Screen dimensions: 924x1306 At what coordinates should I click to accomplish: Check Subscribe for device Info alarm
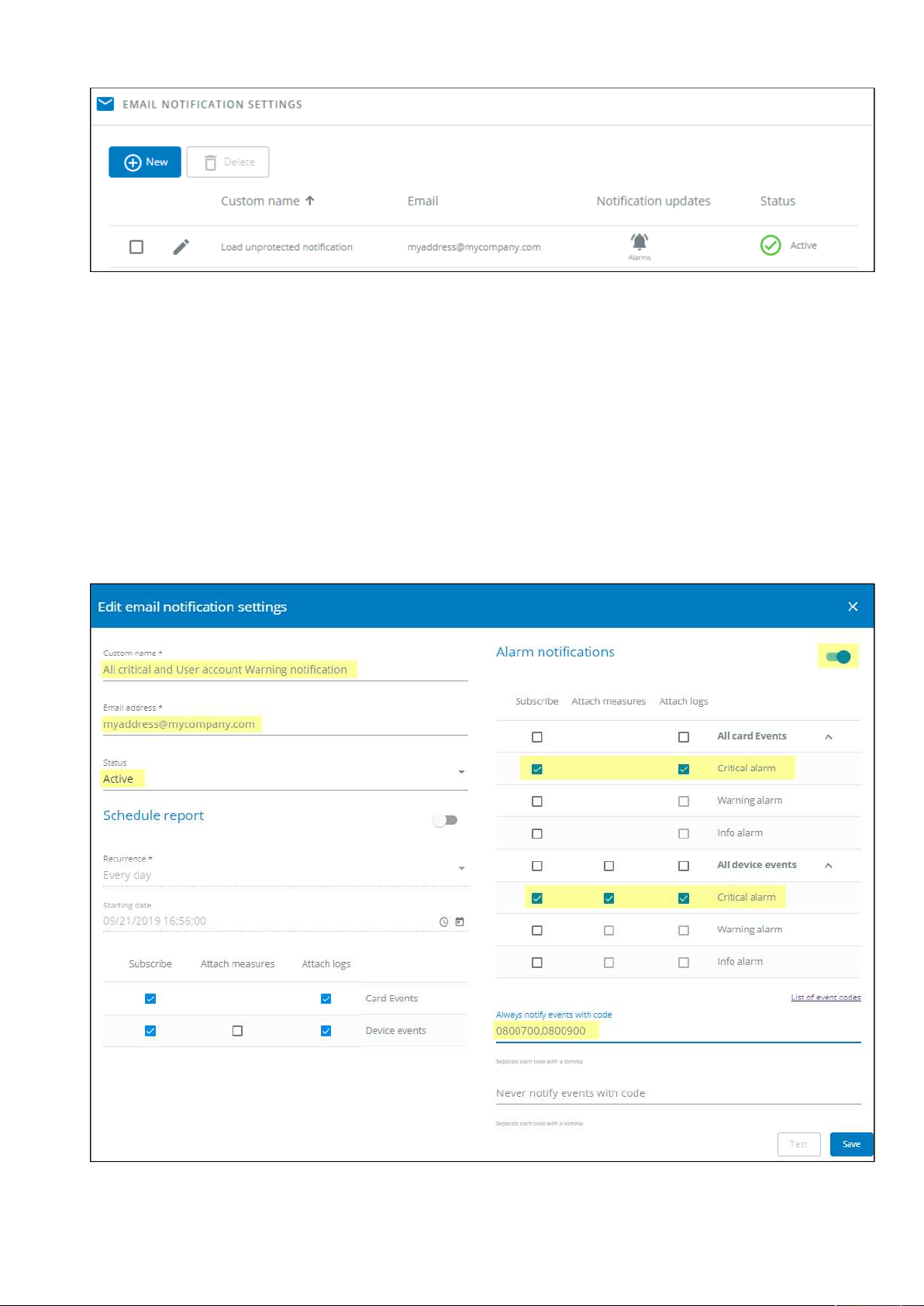[x=537, y=963]
